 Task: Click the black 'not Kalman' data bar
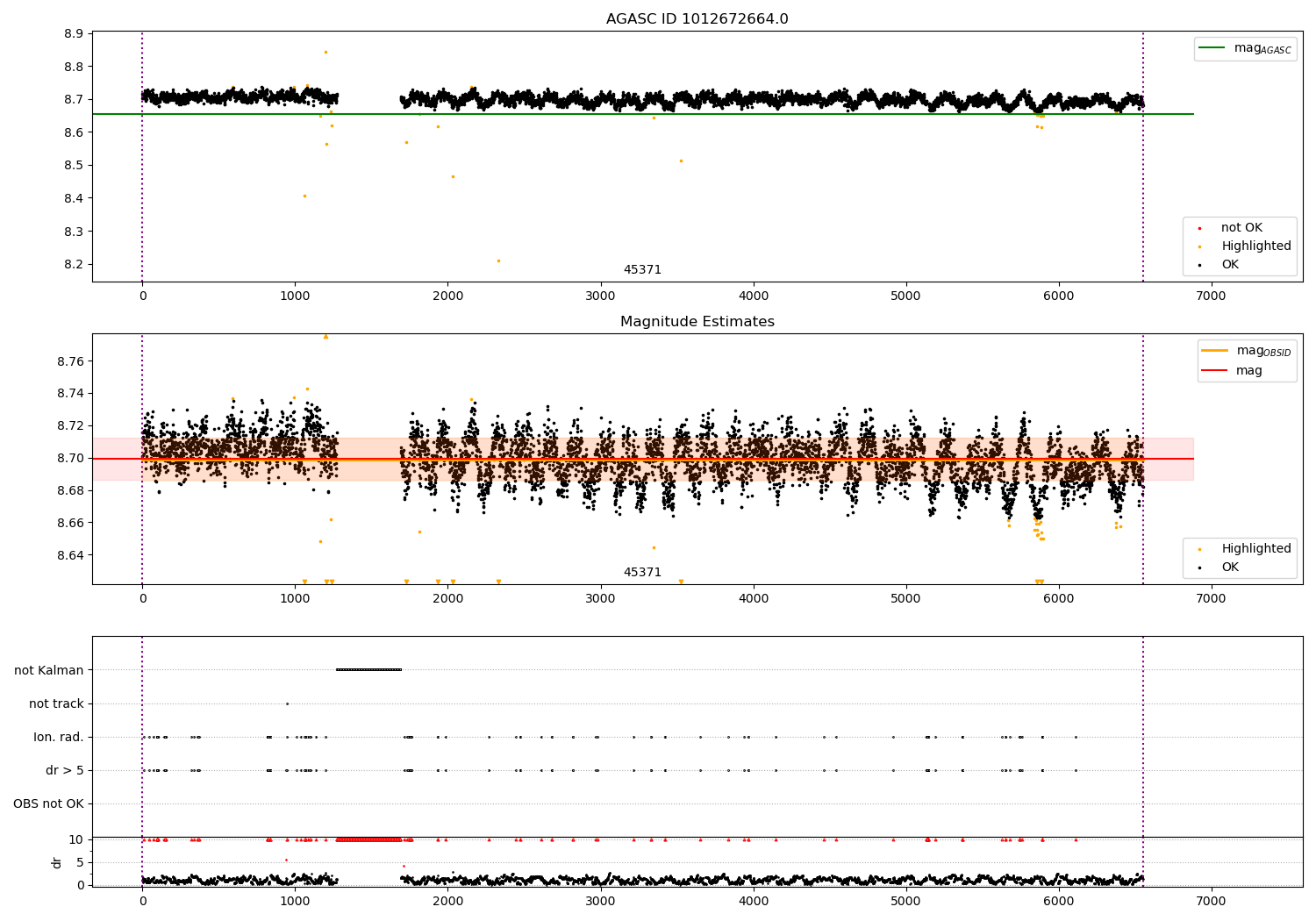point(368,670)
